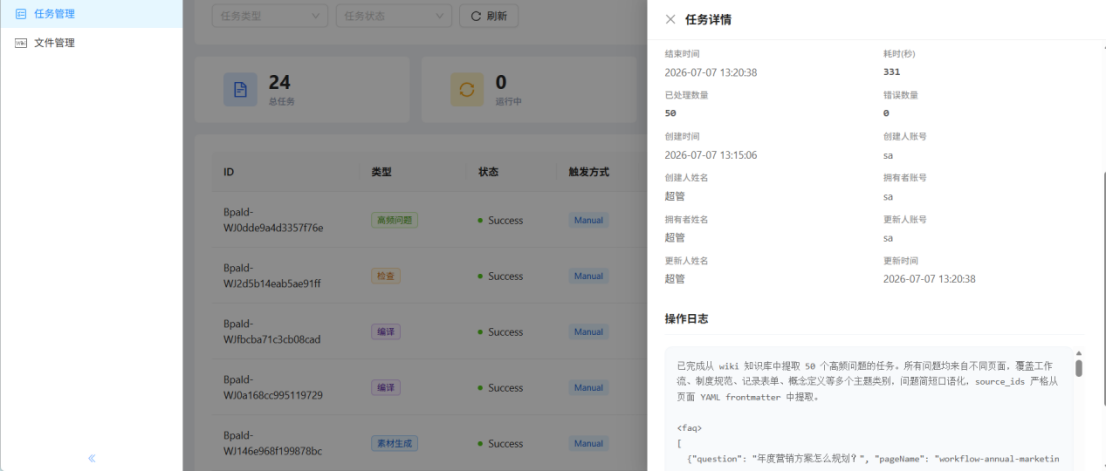Click the ID column header
Viewport: 1106px width, 472px height.
[229, 172]
